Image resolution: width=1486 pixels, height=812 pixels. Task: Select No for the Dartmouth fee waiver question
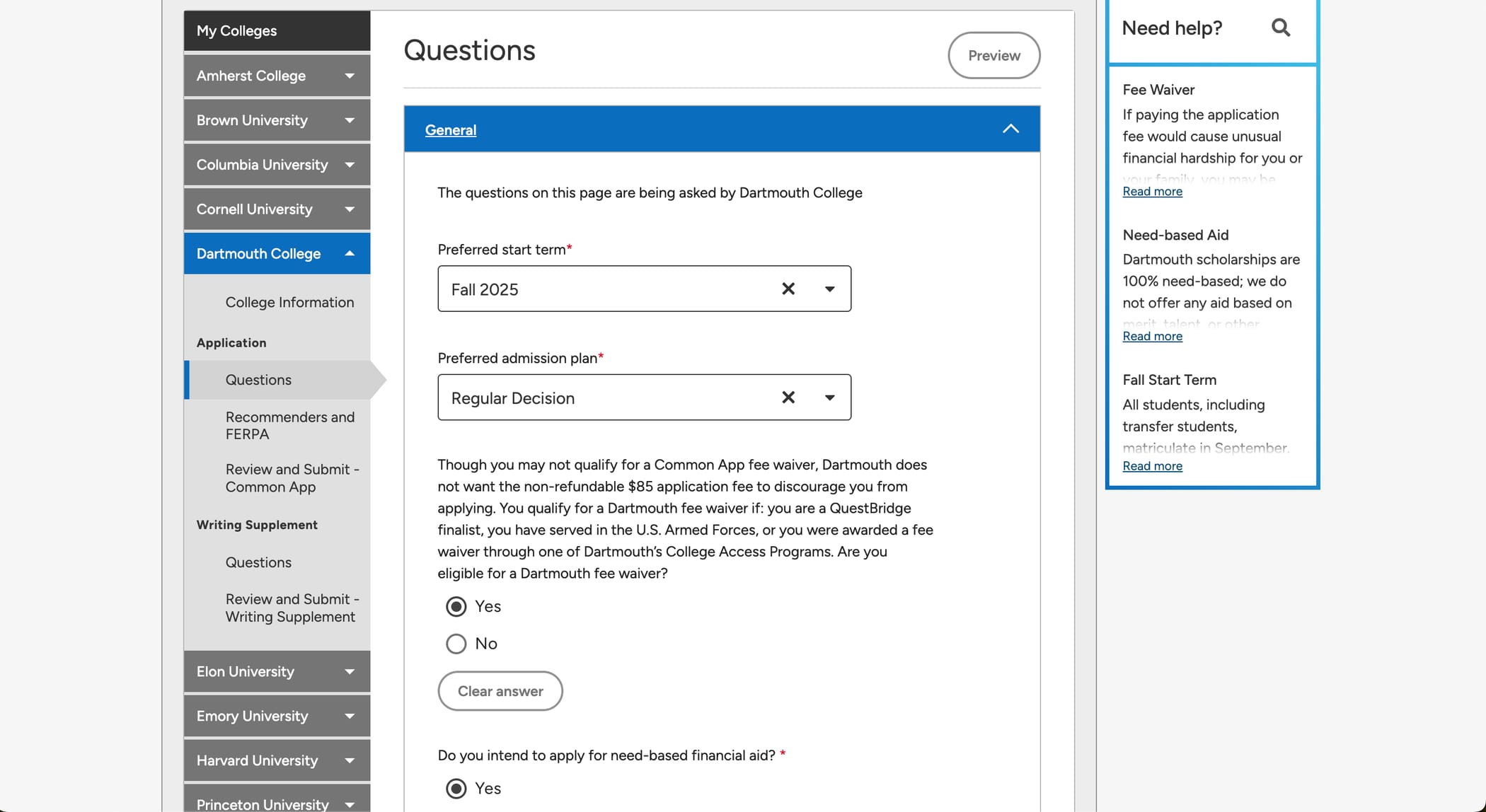coord(456,643)
